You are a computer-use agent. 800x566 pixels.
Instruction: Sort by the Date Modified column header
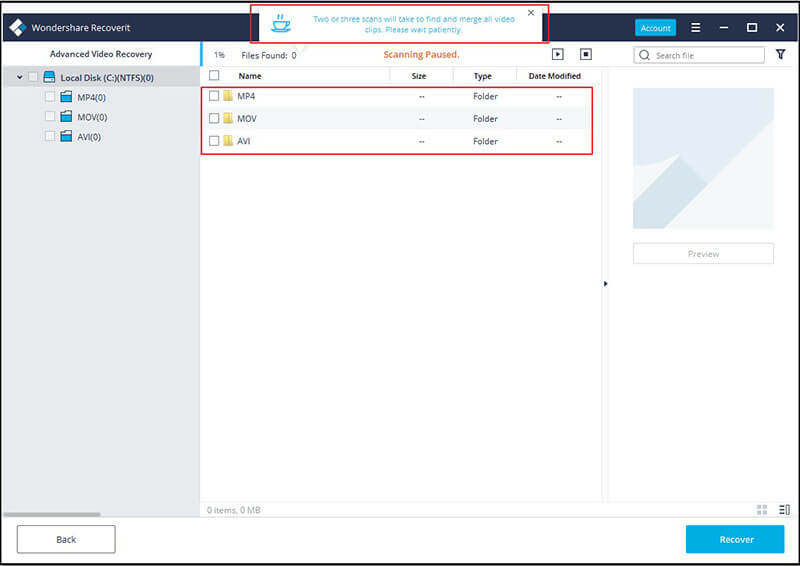[x=555, y=76]
